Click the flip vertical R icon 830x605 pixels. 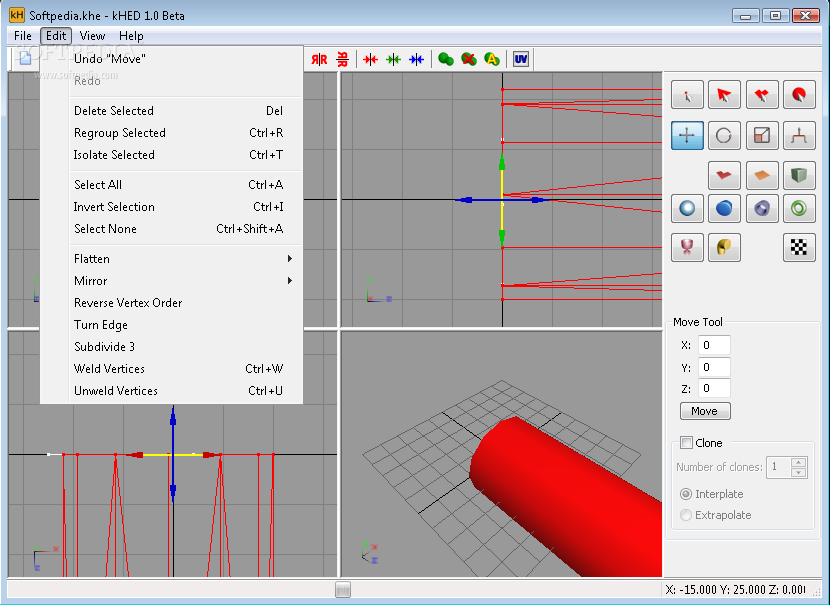tap(342, 59)
